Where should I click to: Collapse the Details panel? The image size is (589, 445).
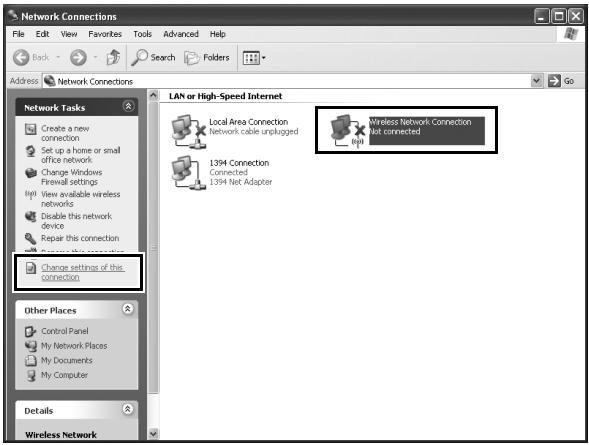(x=128, y=409)
